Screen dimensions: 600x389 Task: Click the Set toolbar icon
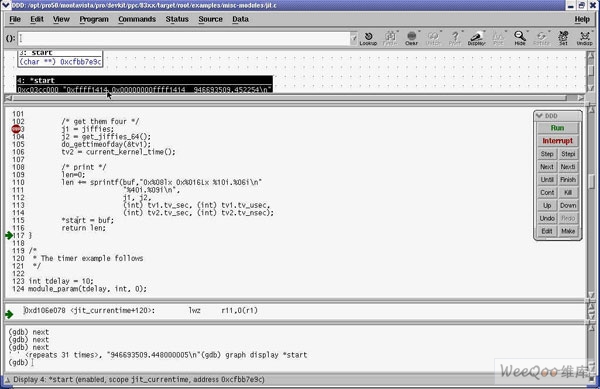(563, 38)
